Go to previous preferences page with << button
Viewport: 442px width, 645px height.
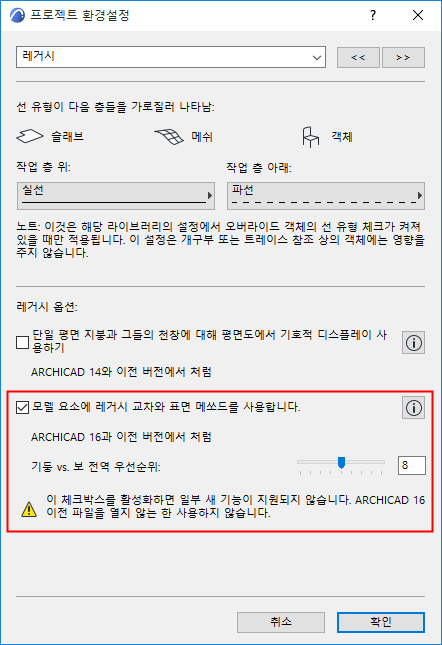[x=358, y=57]
